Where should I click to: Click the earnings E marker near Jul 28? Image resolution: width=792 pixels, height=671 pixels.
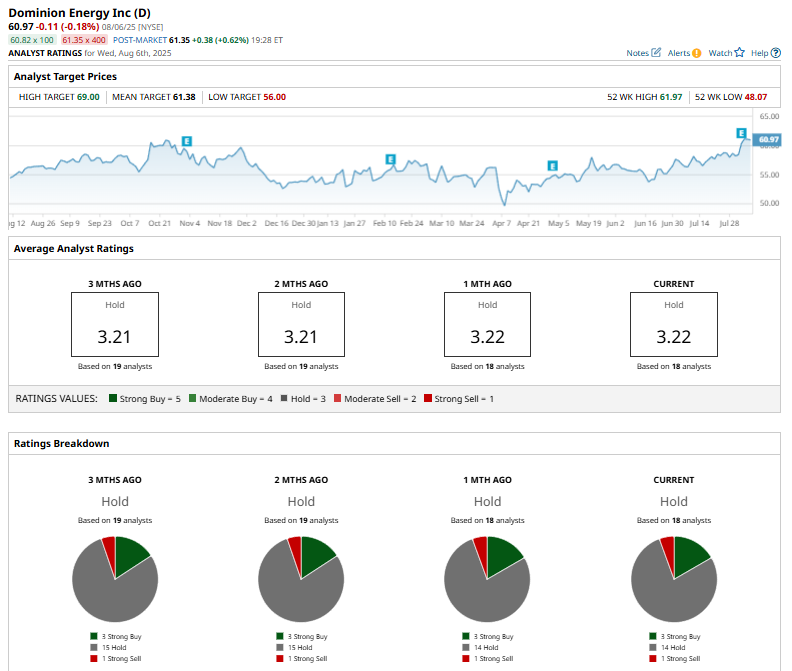click(x=741, y=133)
